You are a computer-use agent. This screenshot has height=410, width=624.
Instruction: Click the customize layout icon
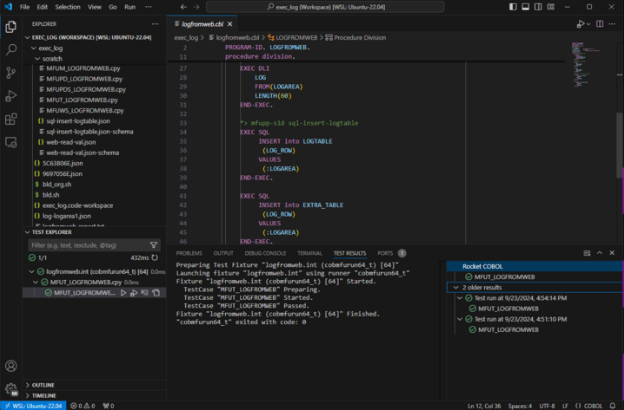pyautogui.click(x=551, y=7)
